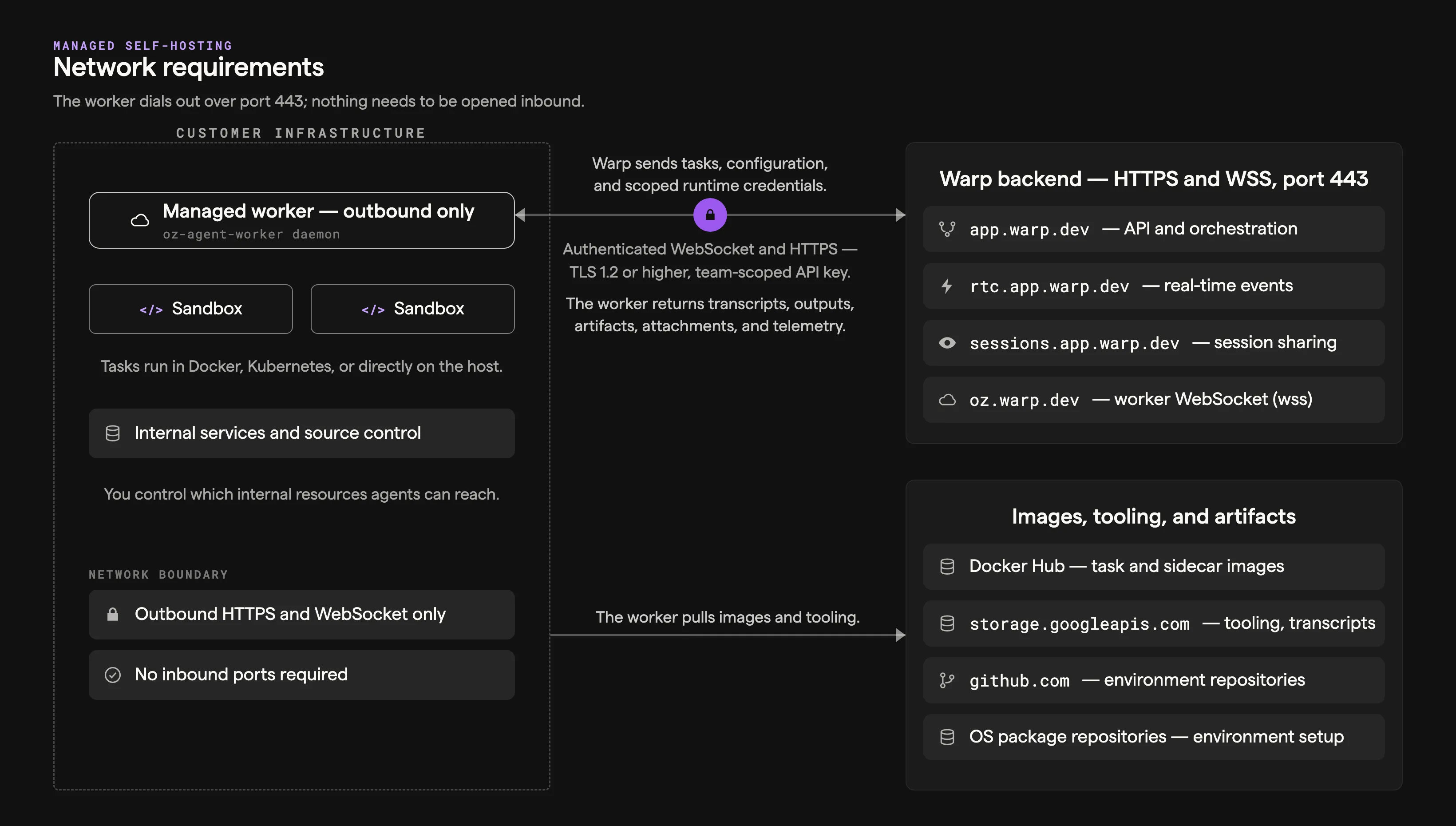Click the Network requirements heading

(x=188, y=68)
